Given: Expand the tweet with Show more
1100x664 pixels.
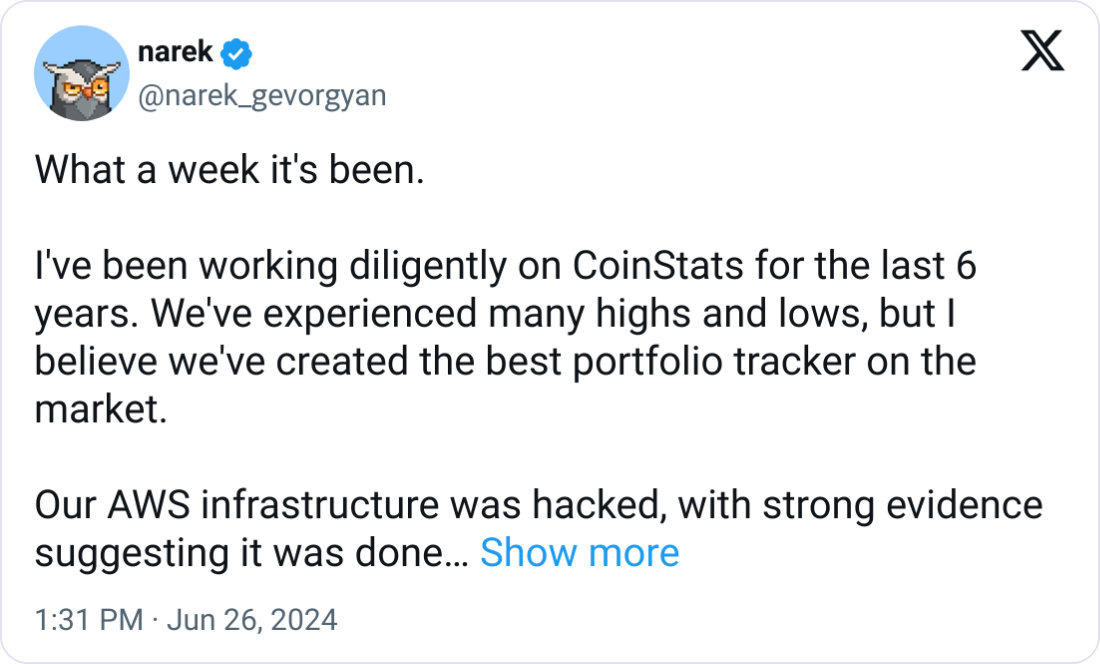Looking at the screenshot, I should coord(579,553).
